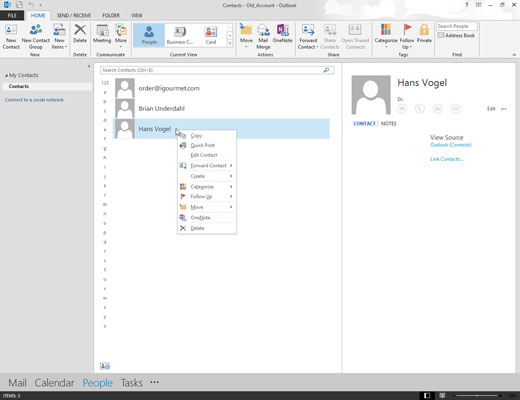Screen dimensions: 520x400
Task: Click Connect to a social network
Action: point(34,100)
